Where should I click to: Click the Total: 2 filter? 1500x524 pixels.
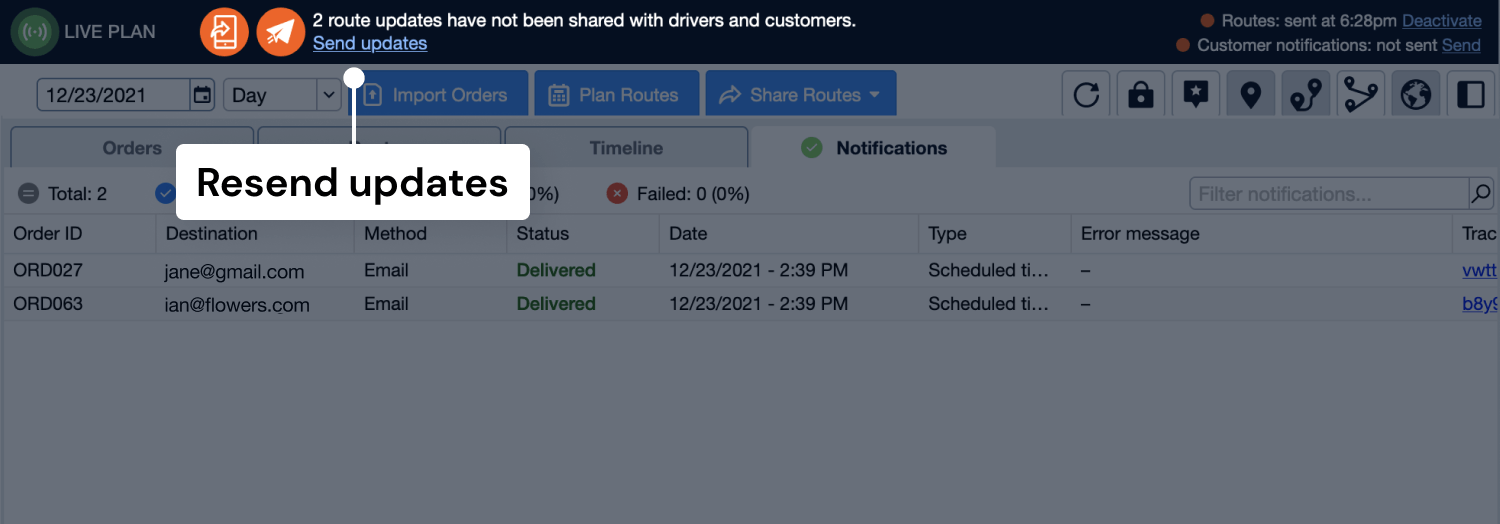63,194
